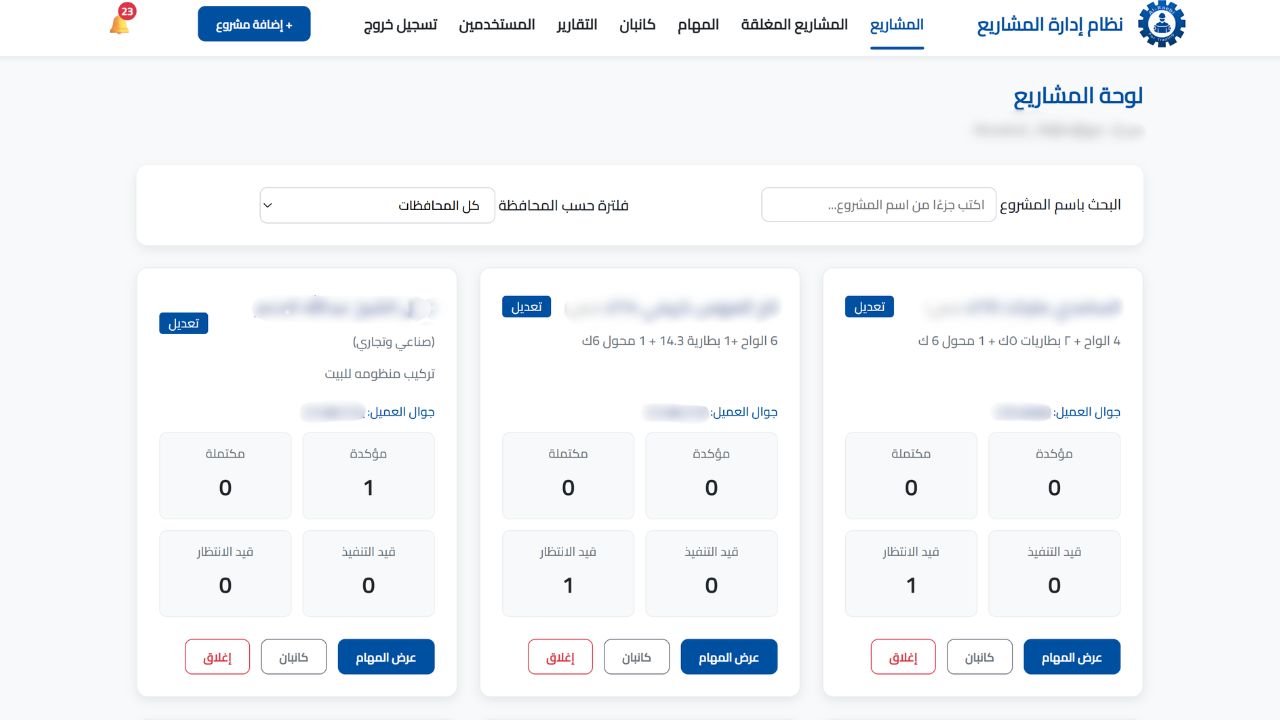
Task: Open the المهام section
Action: pos(698,25)
